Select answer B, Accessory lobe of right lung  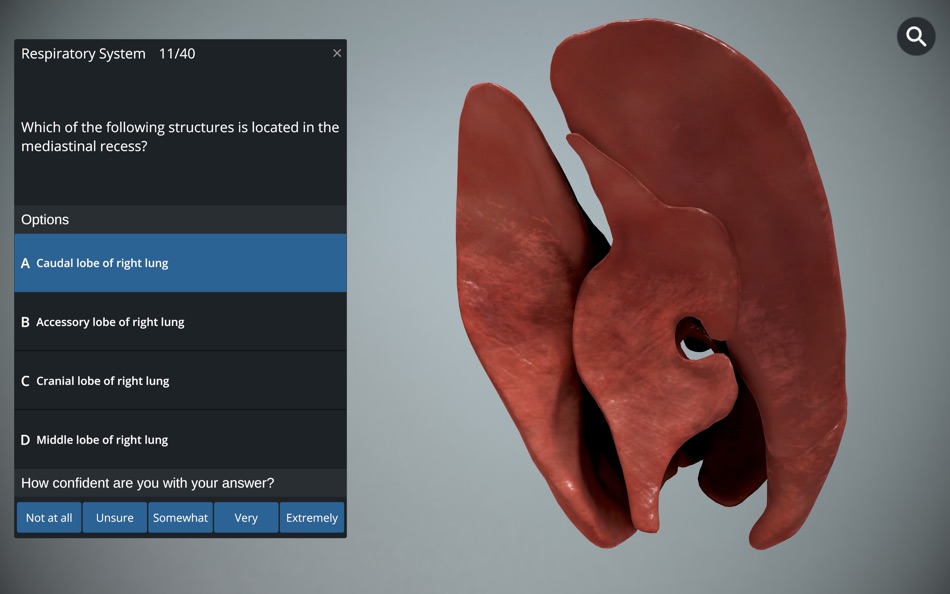(x=180, y=321)
